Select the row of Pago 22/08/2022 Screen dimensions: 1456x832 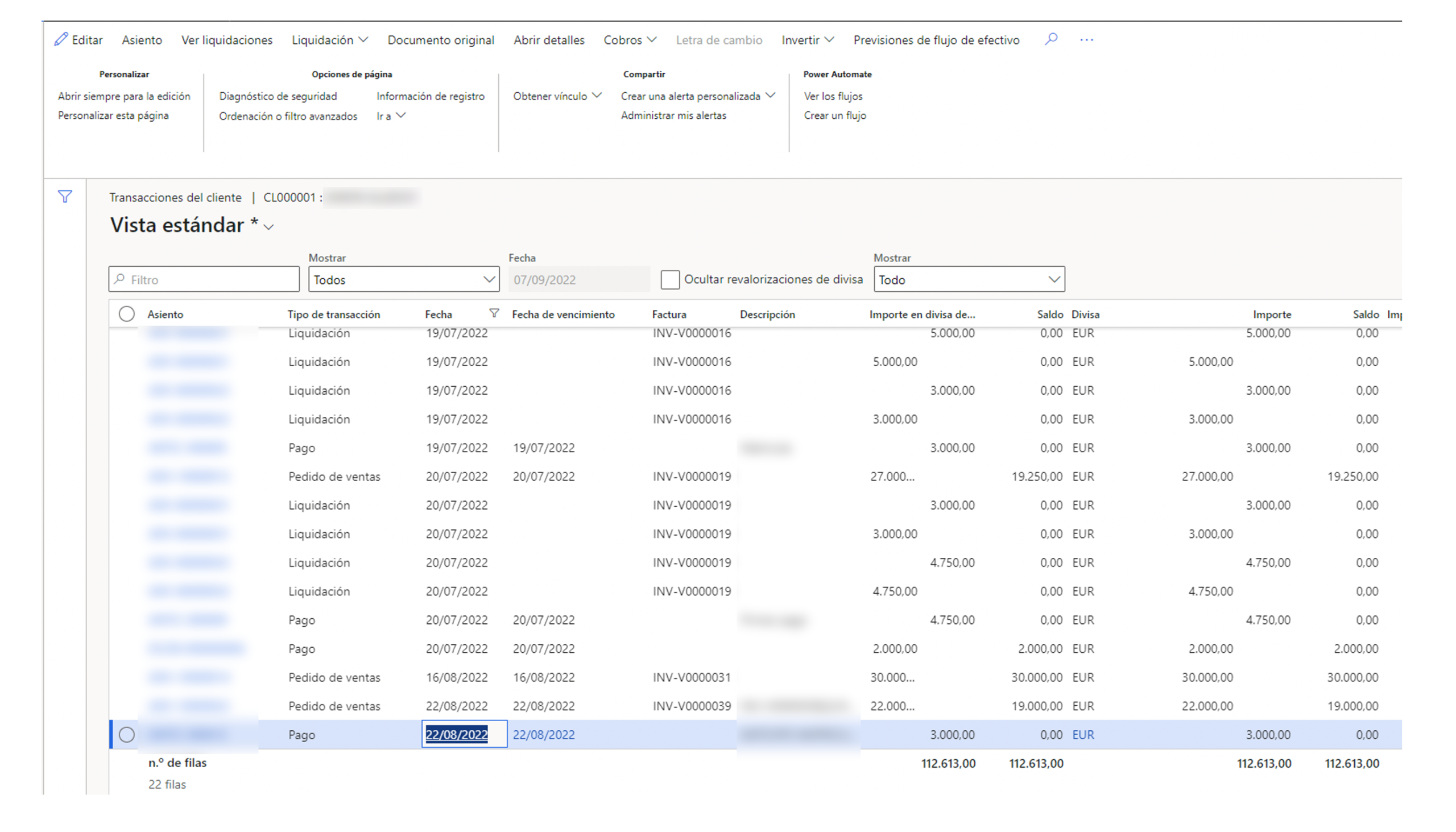pos(127,734)
